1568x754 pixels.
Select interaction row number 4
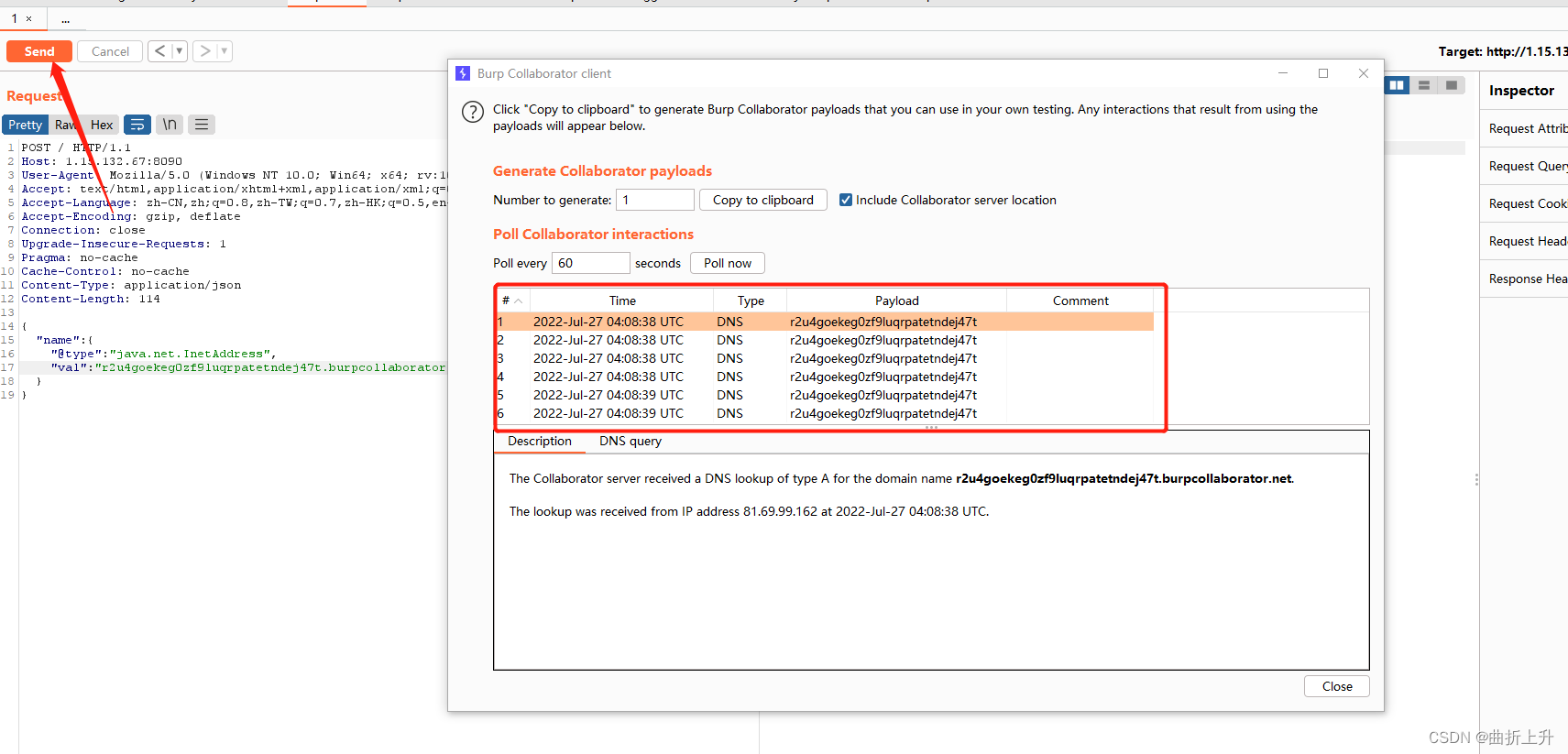[825, 377]
